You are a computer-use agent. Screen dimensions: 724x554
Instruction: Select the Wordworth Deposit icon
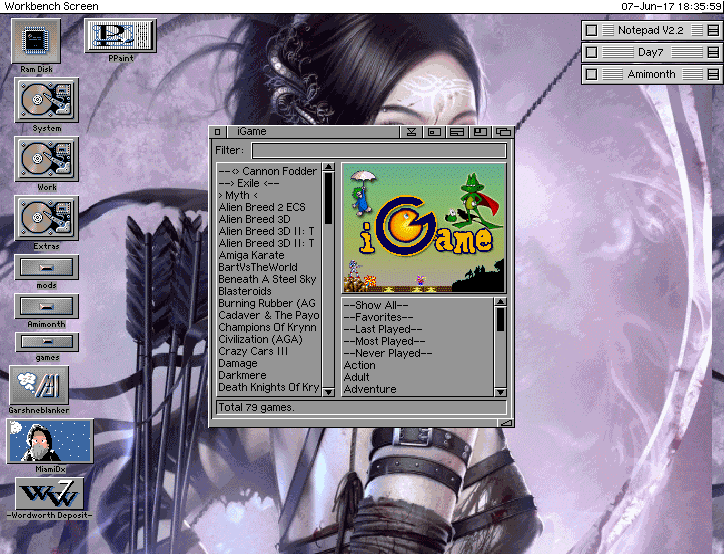pyautogui.click(x=50, y=494)
